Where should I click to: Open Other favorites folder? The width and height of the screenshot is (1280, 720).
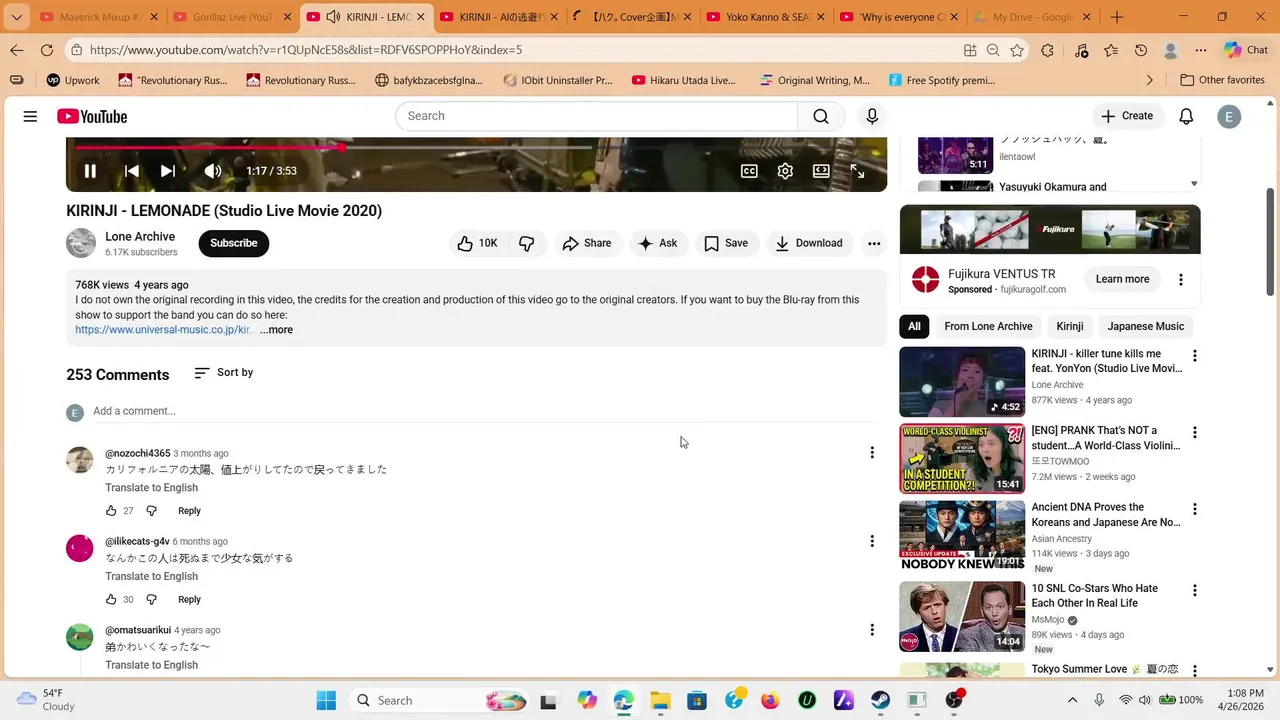coord(1222,80)
